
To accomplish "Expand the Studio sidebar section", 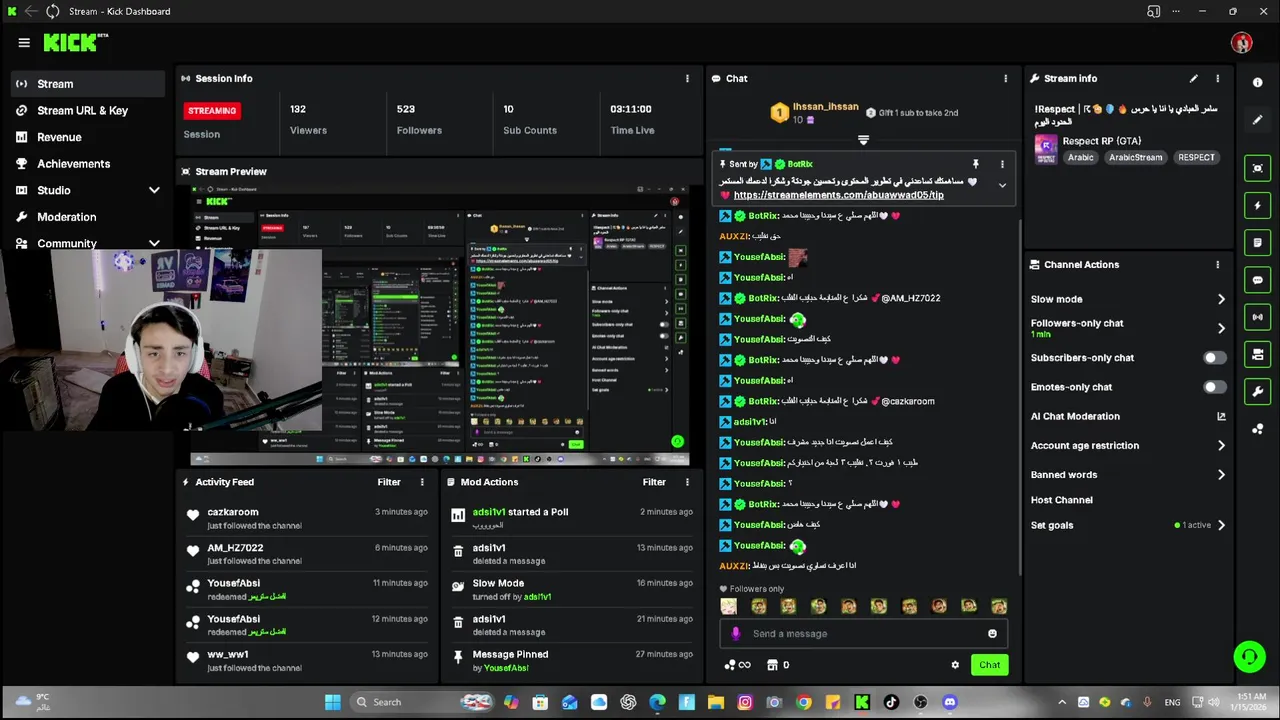I will (x=154, y=190).
